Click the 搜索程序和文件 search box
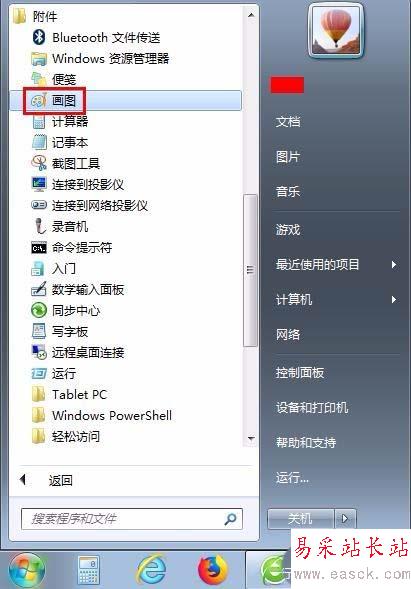 click(x=132, y=519)
